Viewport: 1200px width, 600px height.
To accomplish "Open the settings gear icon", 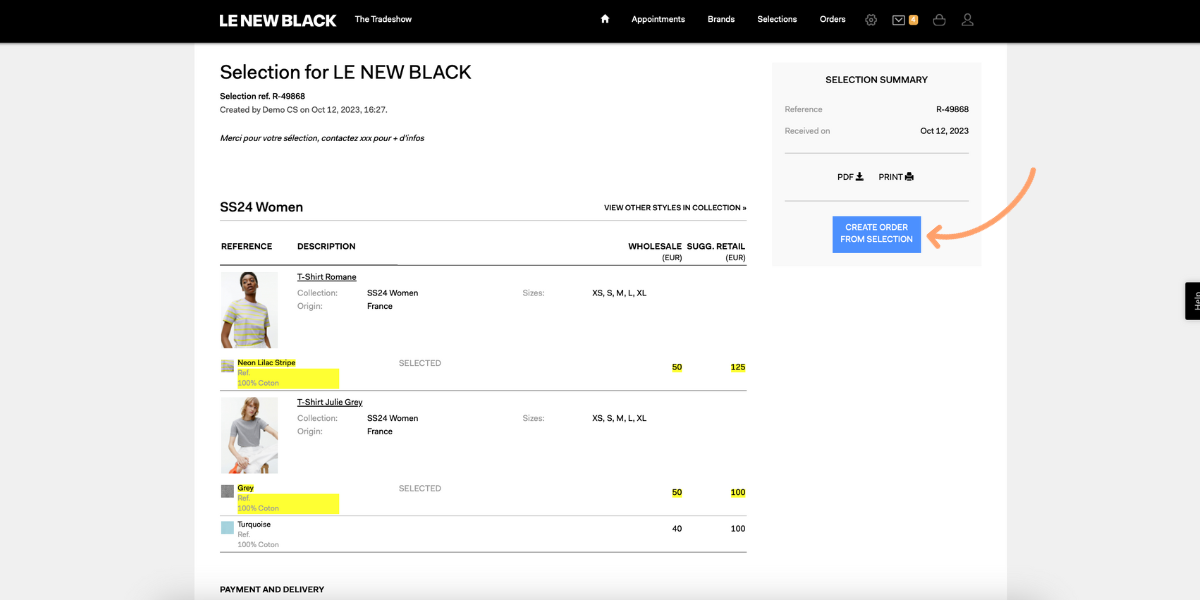I will [x=871, y=20].
